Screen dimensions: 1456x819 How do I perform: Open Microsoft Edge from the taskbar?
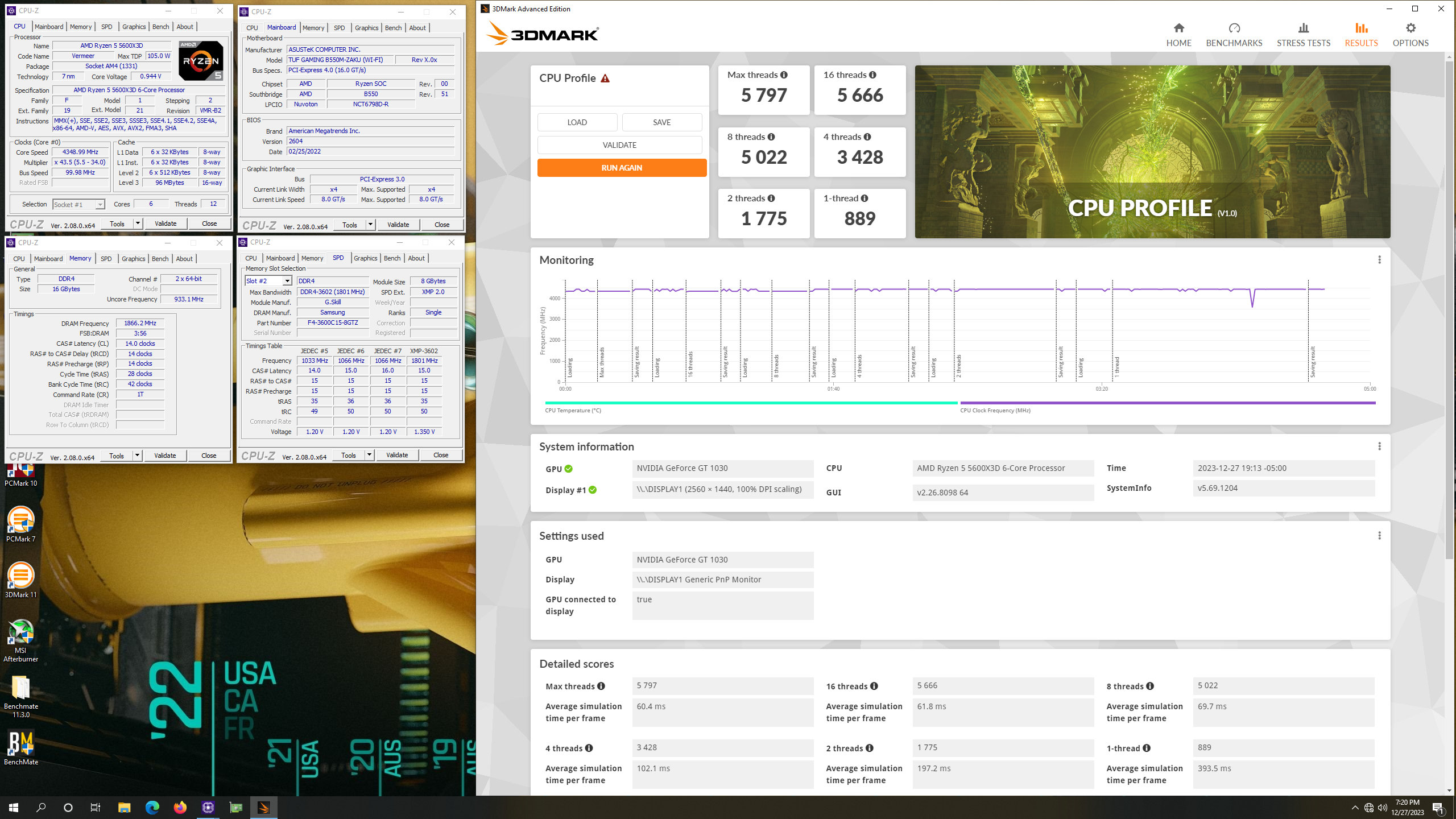coord(152,807)
